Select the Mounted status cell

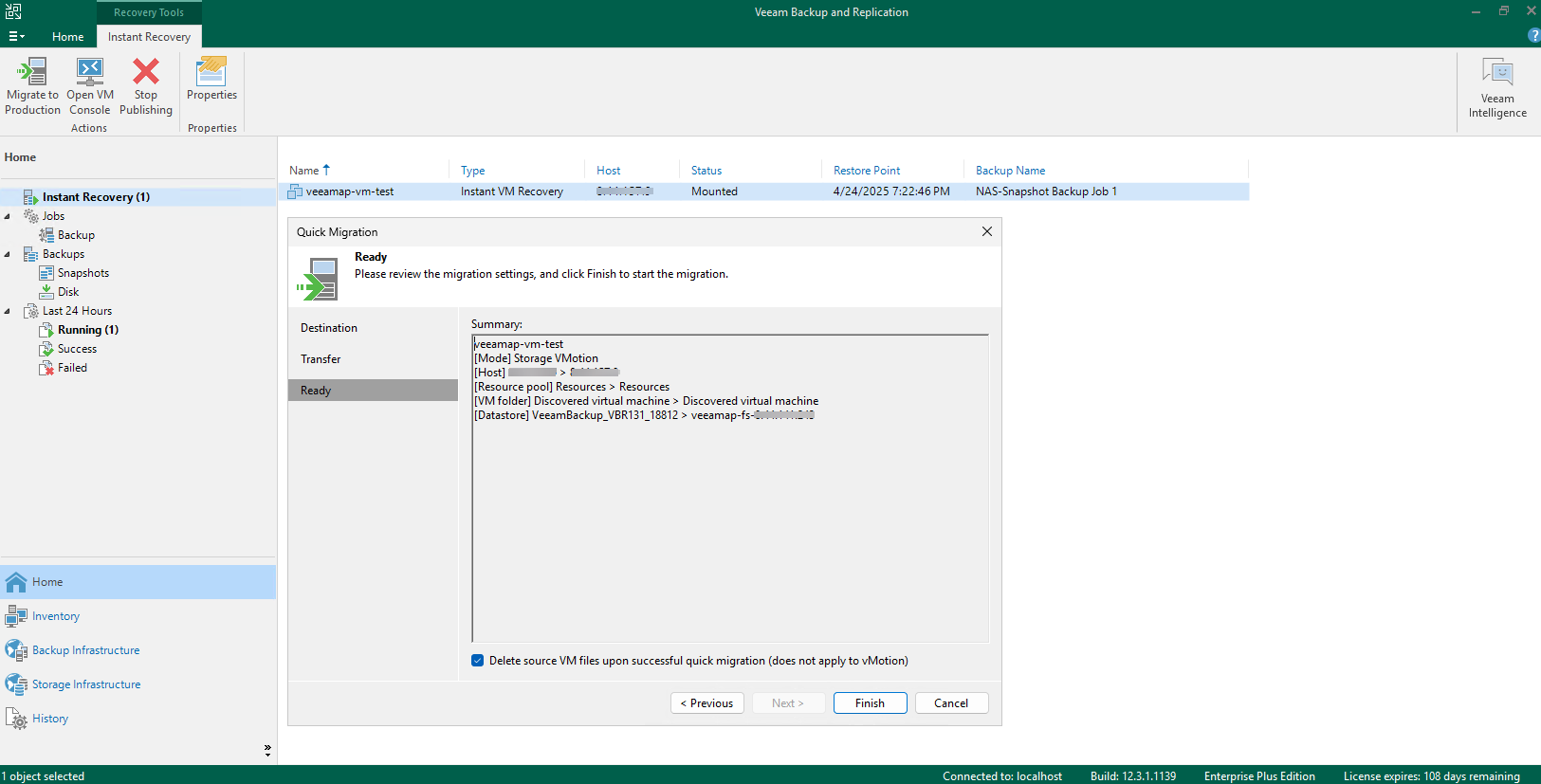714,191
